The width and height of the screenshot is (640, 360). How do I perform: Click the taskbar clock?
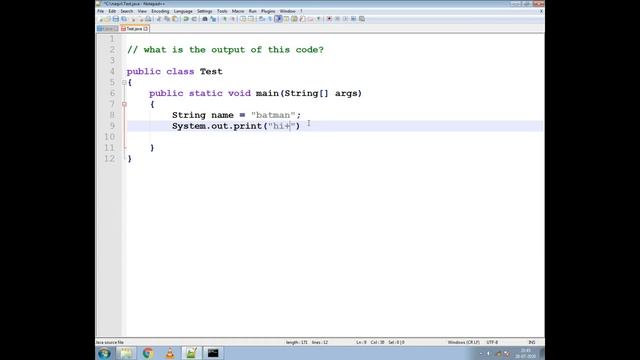525,353
